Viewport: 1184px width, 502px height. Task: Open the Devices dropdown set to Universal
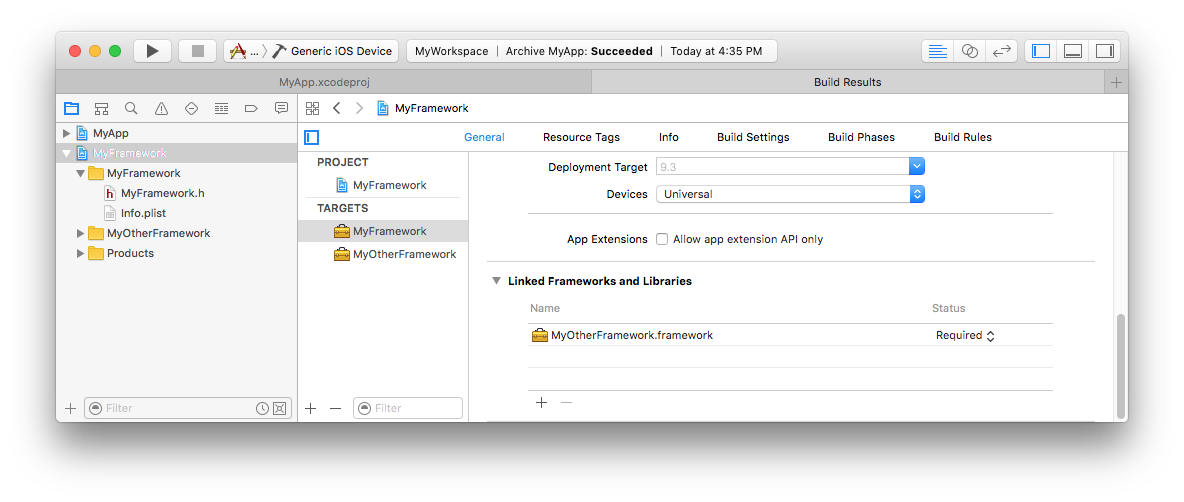(x=790, y=194)
